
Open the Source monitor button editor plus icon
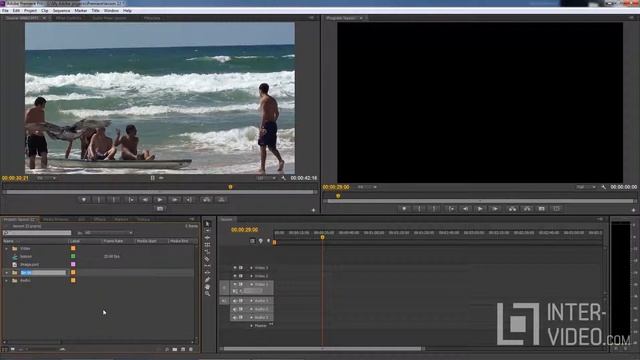point(313,210)
